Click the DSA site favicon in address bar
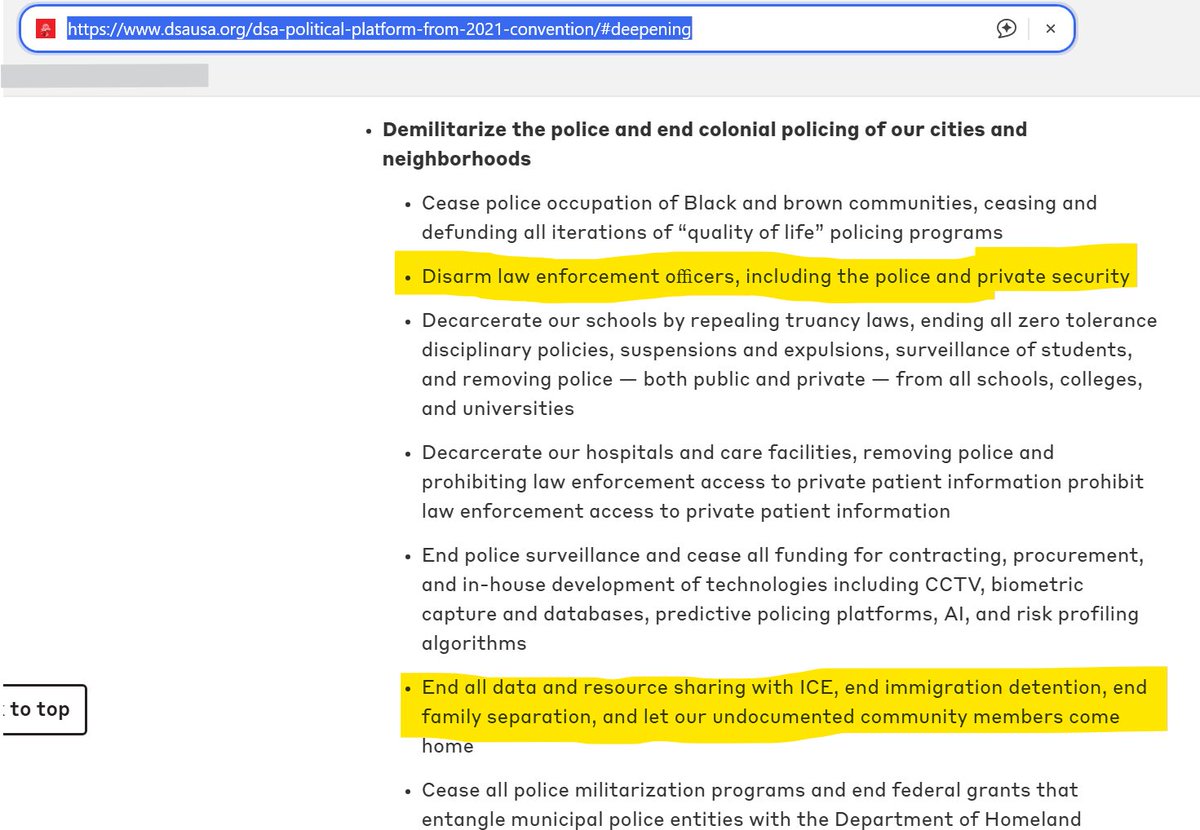This screenshot has height=830, width=1200. [x=45, y=29]
